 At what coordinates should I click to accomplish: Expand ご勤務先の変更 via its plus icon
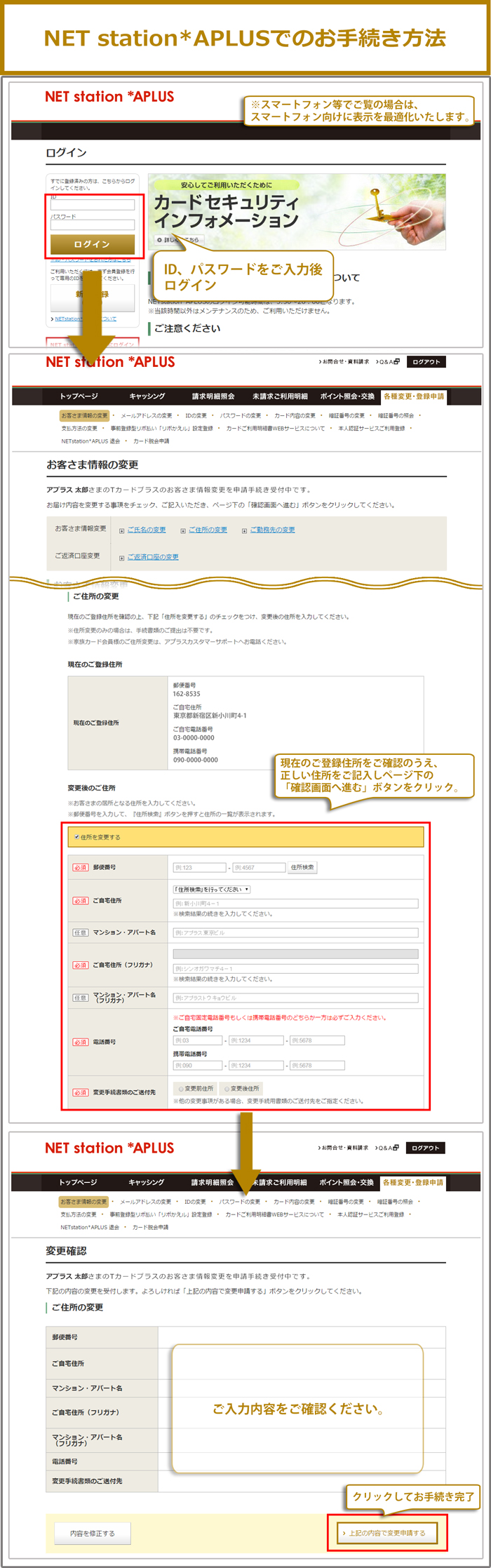click(244, 530)
